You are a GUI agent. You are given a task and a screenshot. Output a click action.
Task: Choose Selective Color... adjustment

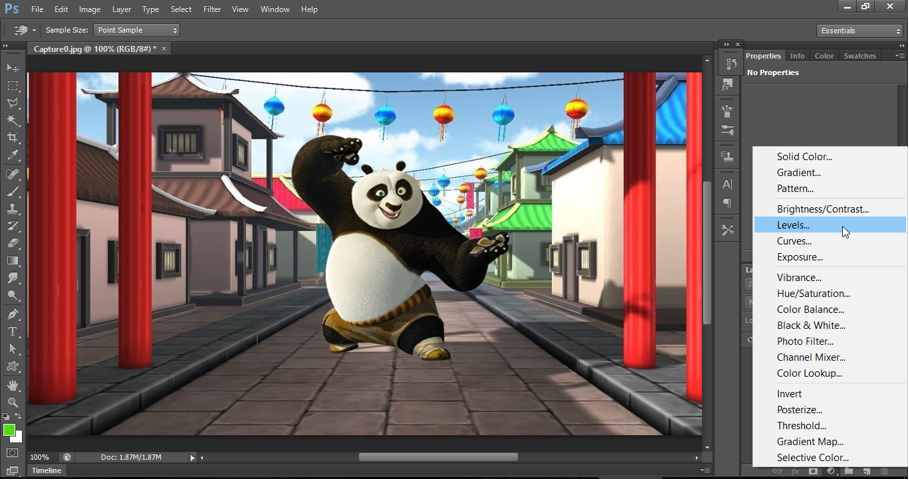point(830,457)
